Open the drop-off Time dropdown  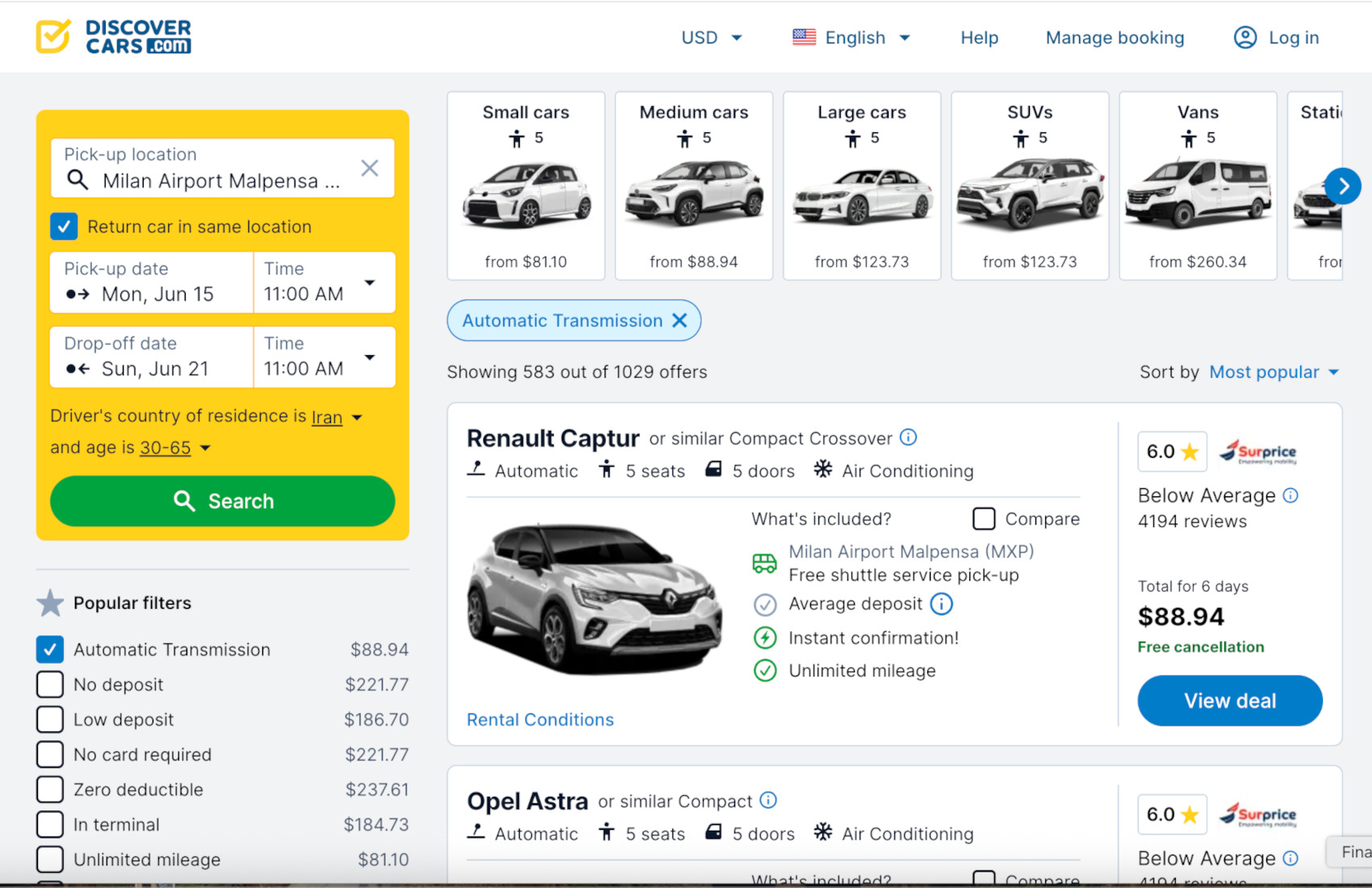324,357
